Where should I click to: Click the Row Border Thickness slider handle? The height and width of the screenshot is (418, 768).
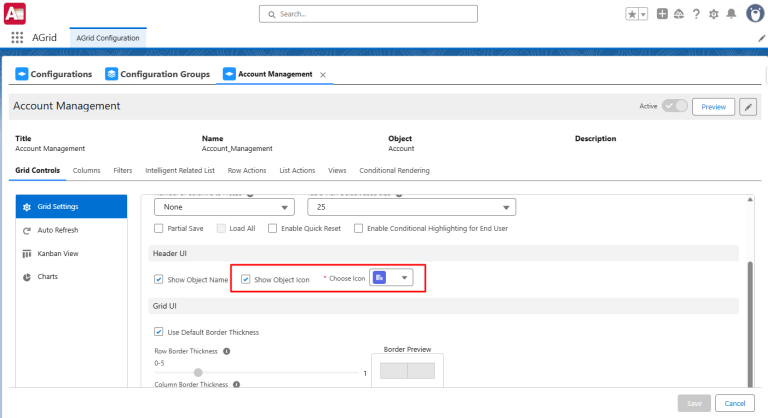198,373
